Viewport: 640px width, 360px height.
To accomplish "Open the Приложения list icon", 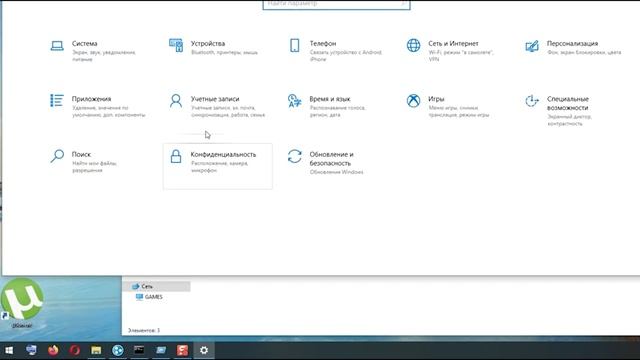I will 57,100.
